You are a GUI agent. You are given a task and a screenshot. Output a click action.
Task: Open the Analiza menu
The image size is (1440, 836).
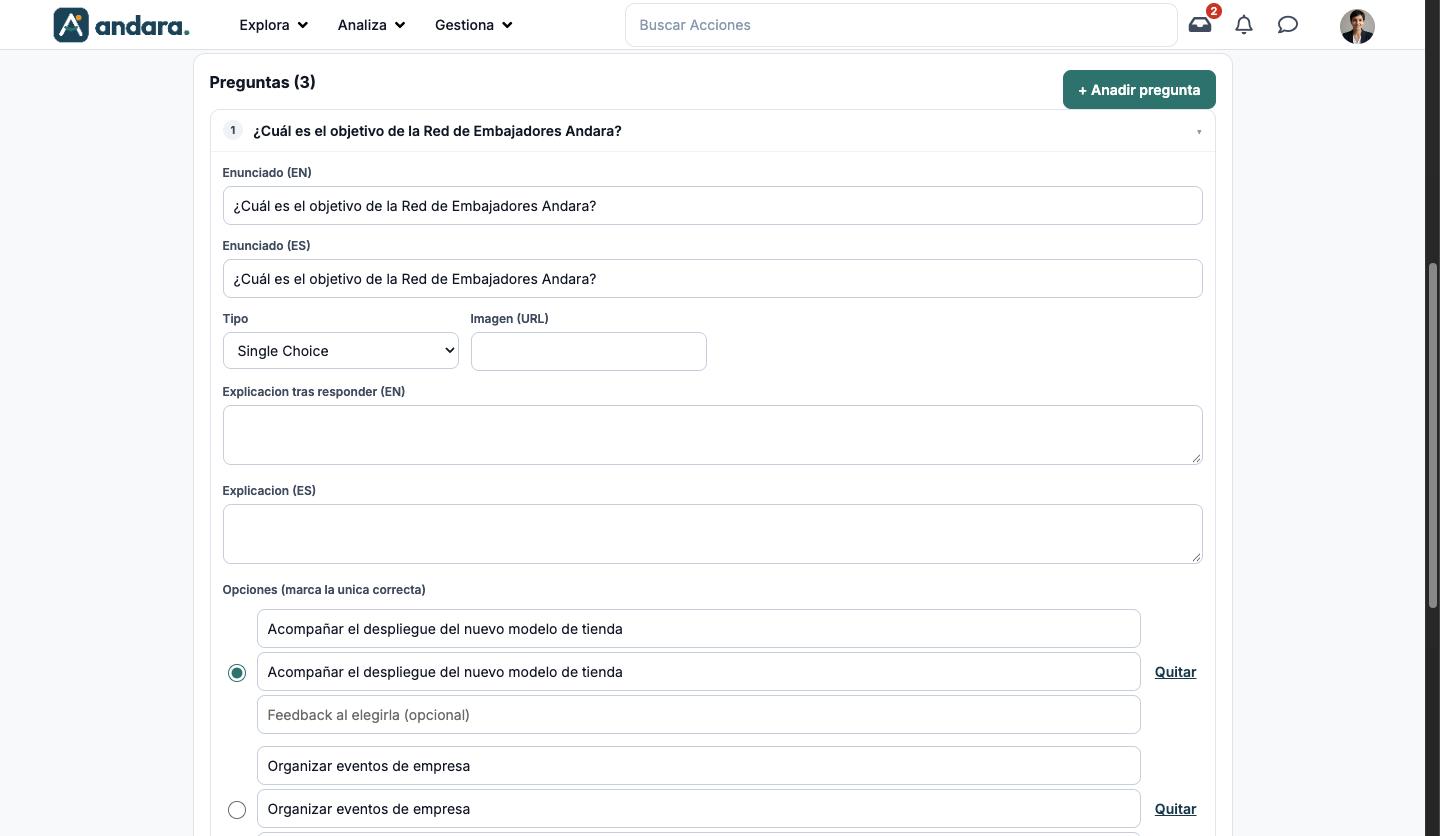pyautogui.click(x=371, y=25)
